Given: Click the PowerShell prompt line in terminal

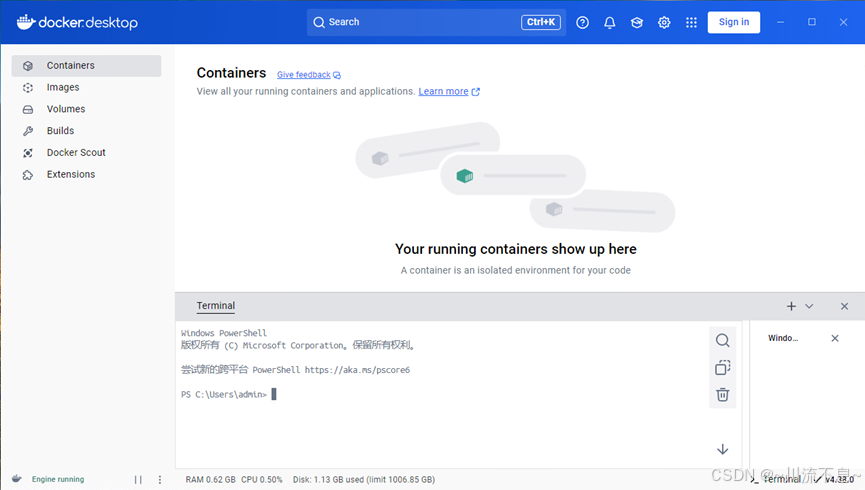Looking at the screenshot, I should tap(228, 394).
